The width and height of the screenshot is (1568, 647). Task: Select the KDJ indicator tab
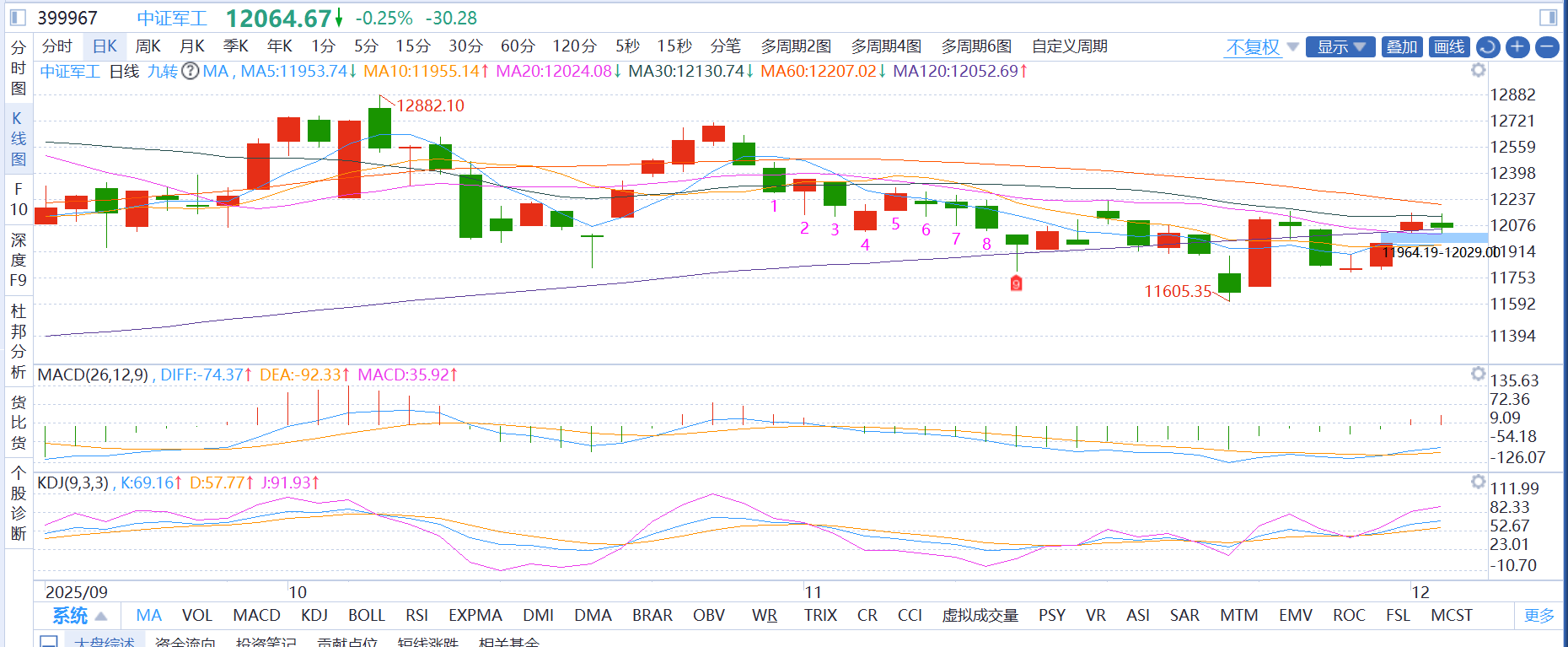tap(314, 616)
